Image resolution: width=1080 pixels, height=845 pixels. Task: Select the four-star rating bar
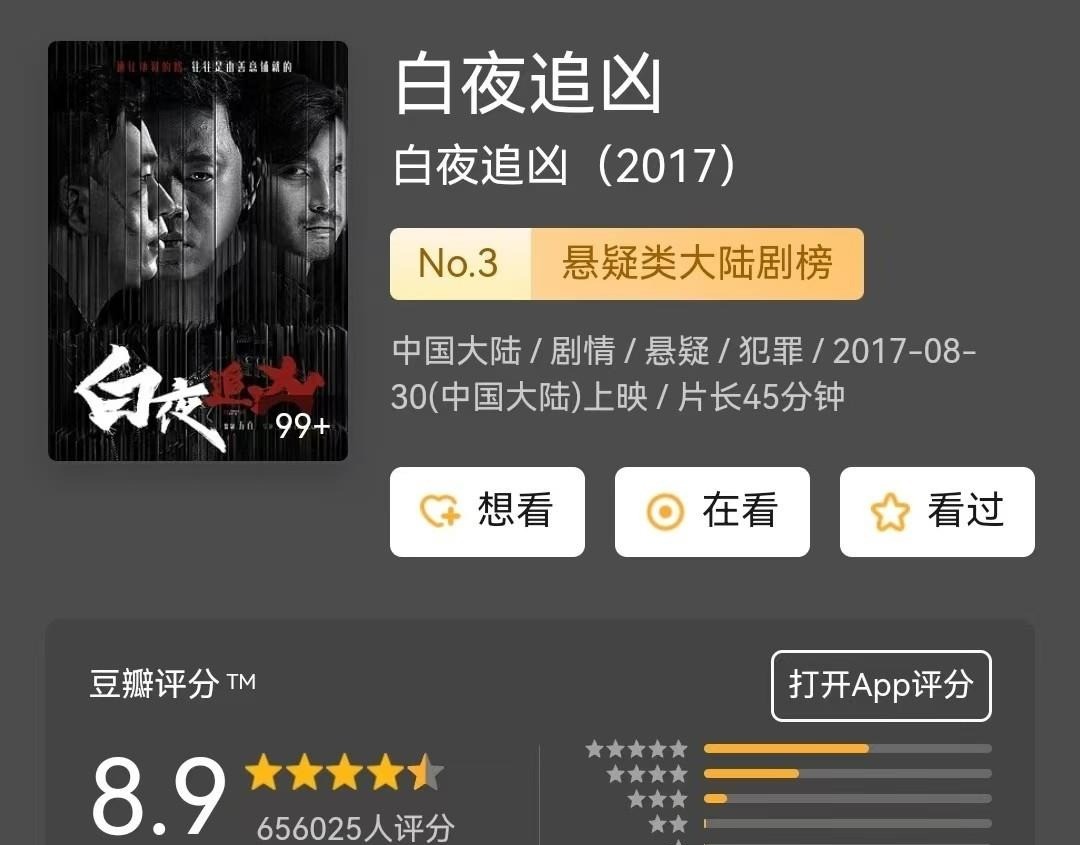click(x=848, y=773)
